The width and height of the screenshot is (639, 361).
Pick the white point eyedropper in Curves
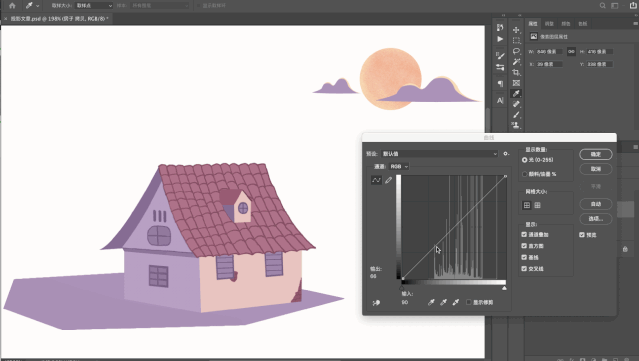click(456, 302)
